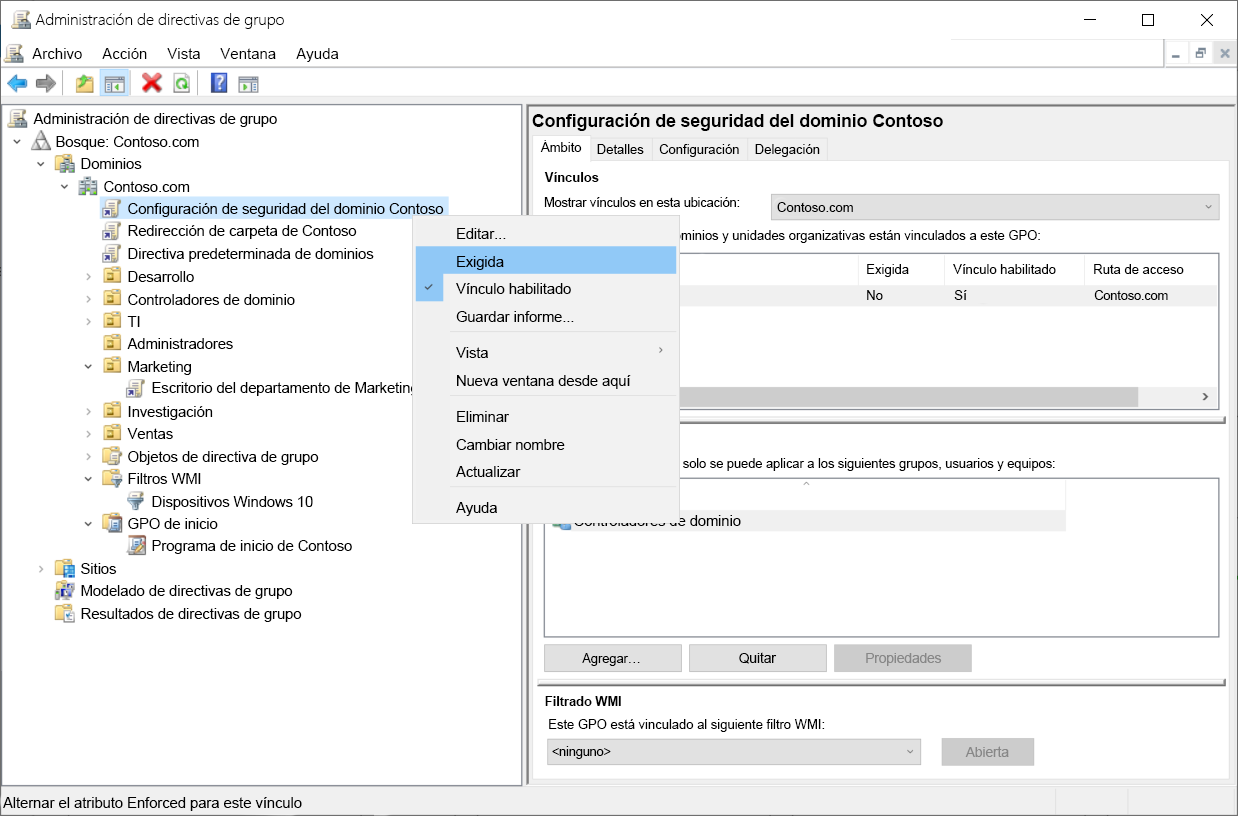Image resolution: width=1238 pixels, height=816 pixels.
Task: Click the Bosque: Contoso.com forest icon
Action: [41, 142]
